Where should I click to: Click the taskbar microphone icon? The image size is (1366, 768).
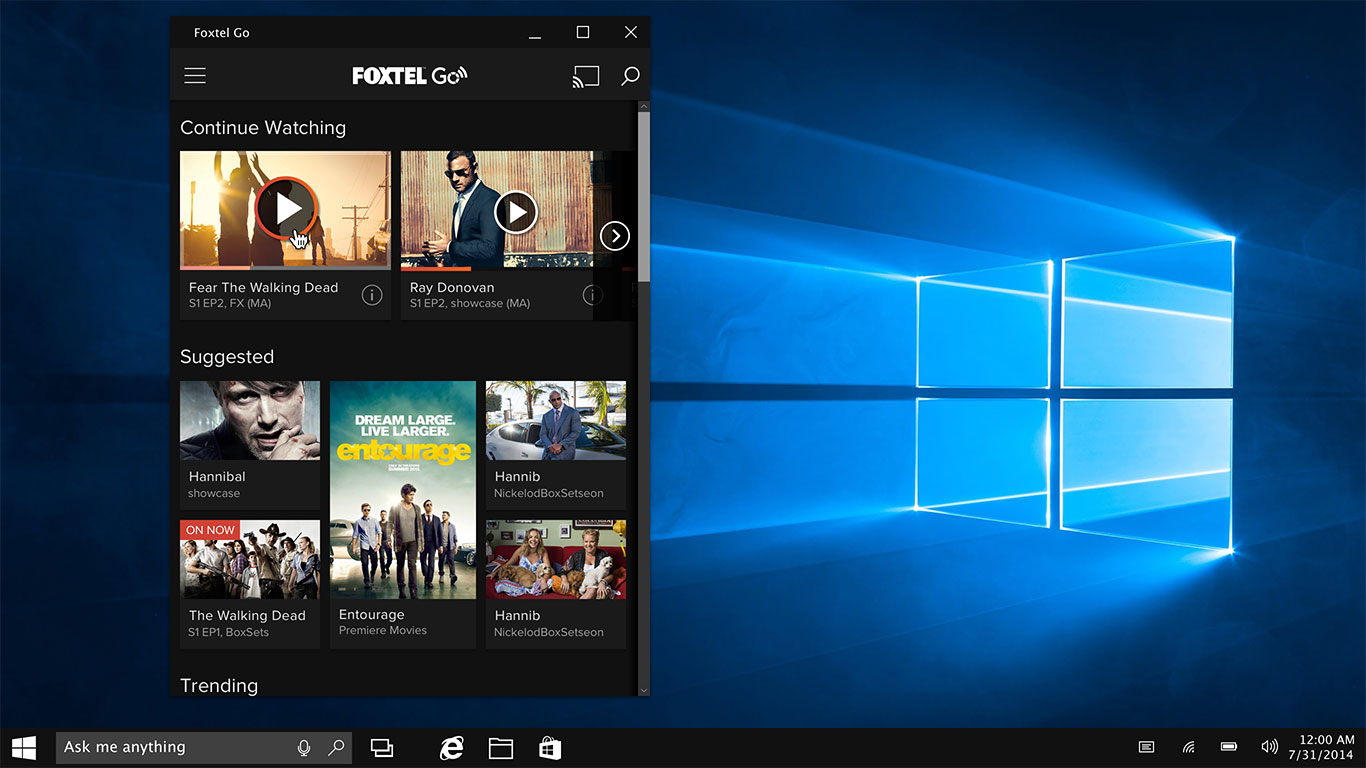(304, 747)
